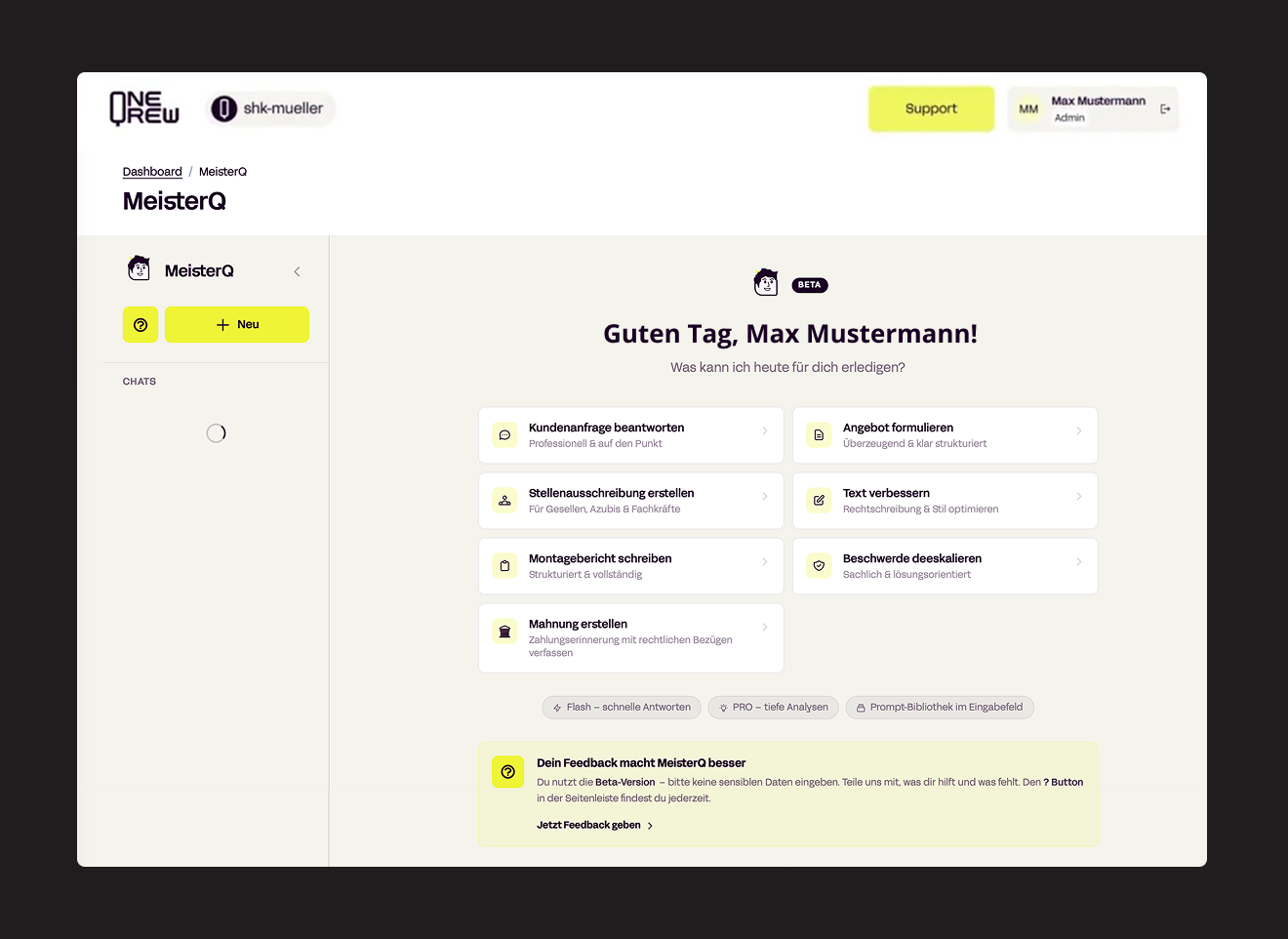Click the chat bubble icon for Kundenanfrage
1288x939 pixels.
click(x=504, y=435)
